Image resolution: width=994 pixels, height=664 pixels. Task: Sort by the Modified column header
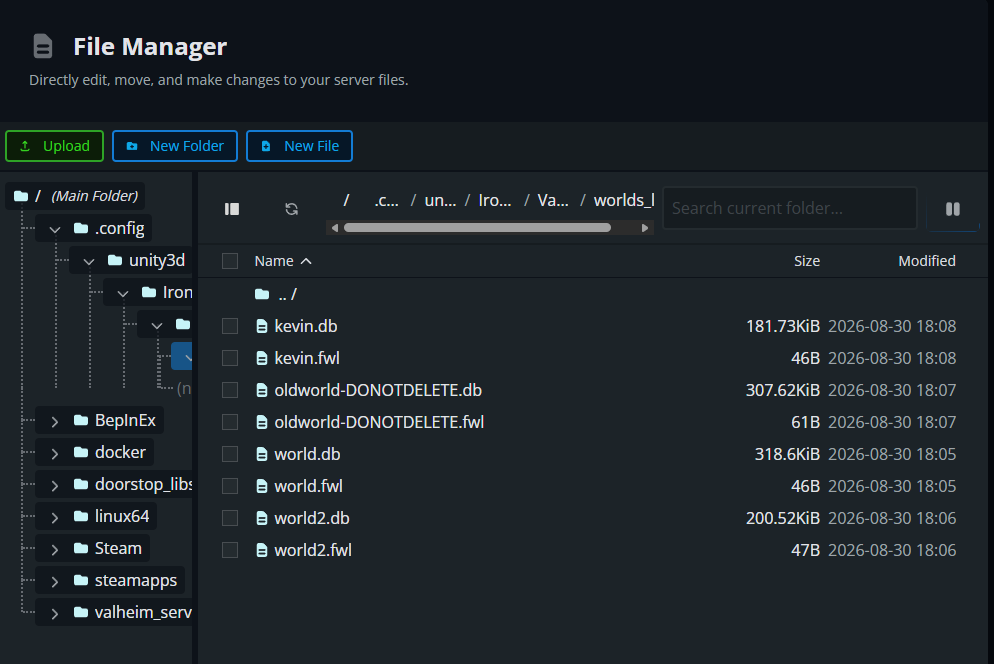coord(927,261)
